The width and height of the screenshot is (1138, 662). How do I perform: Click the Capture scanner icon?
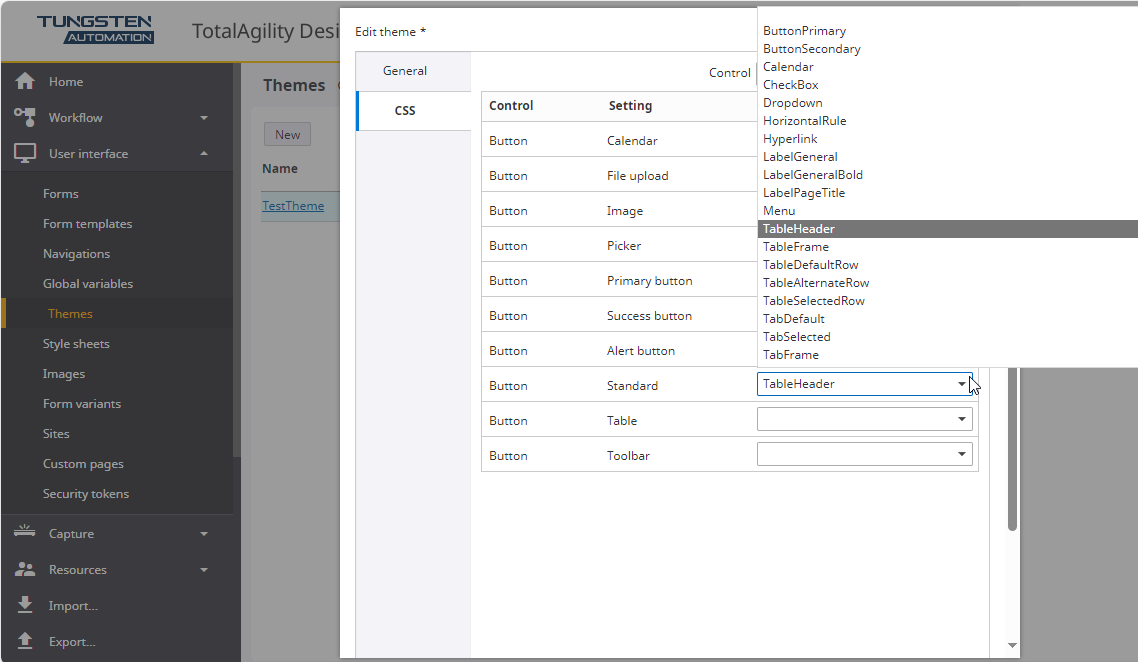(25, 532)
